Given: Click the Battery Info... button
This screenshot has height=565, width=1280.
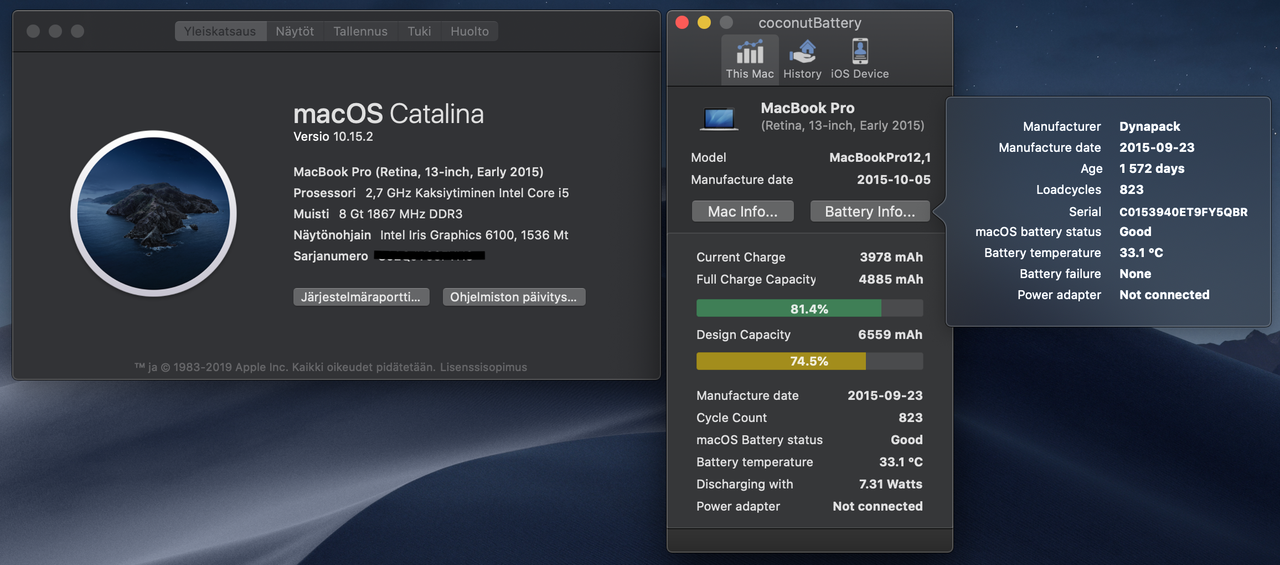Looking at the screenshot, I should pos(870,211).
